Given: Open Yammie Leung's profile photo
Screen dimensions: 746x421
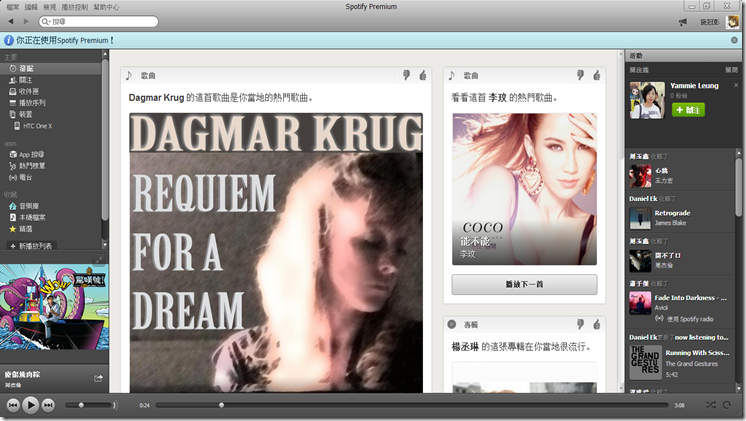Looking at the screenshot, I should coord(647,100).
